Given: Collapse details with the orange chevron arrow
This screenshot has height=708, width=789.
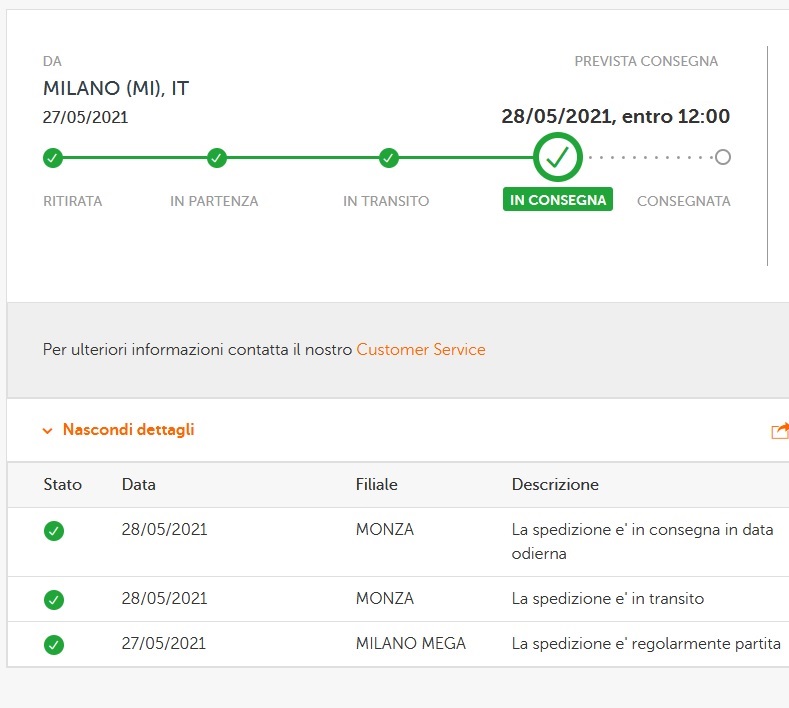Looking at the screenshot, I should pos(47,431).
